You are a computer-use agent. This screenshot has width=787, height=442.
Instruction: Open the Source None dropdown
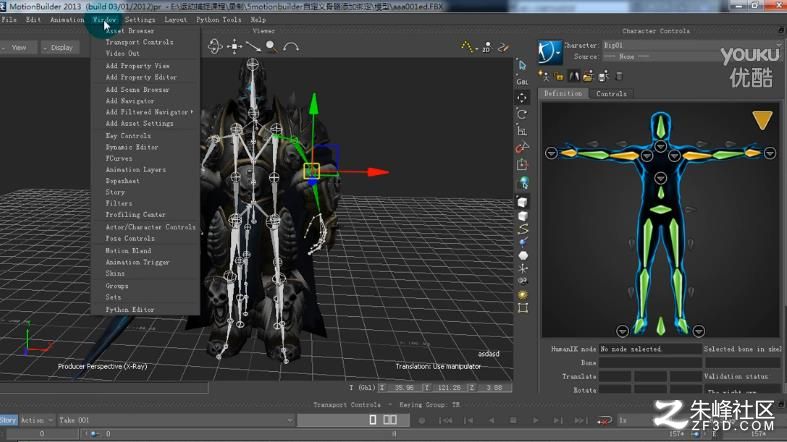click(x=691, y=57)
